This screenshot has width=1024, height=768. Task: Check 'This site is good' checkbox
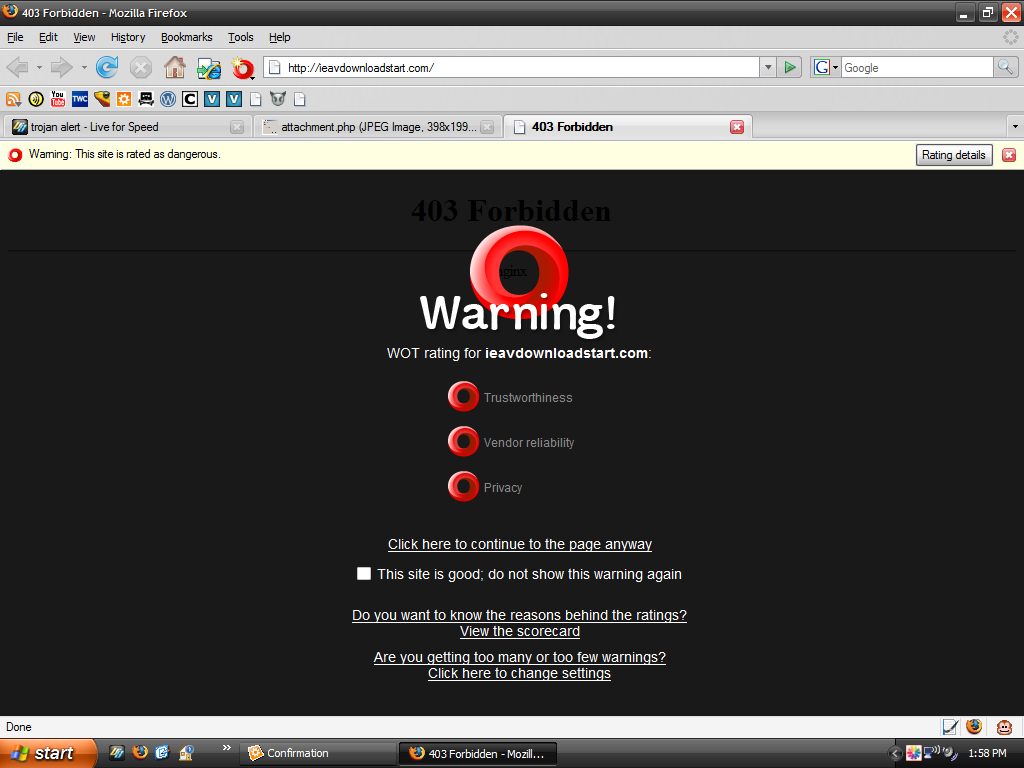[x=364, y=573]
